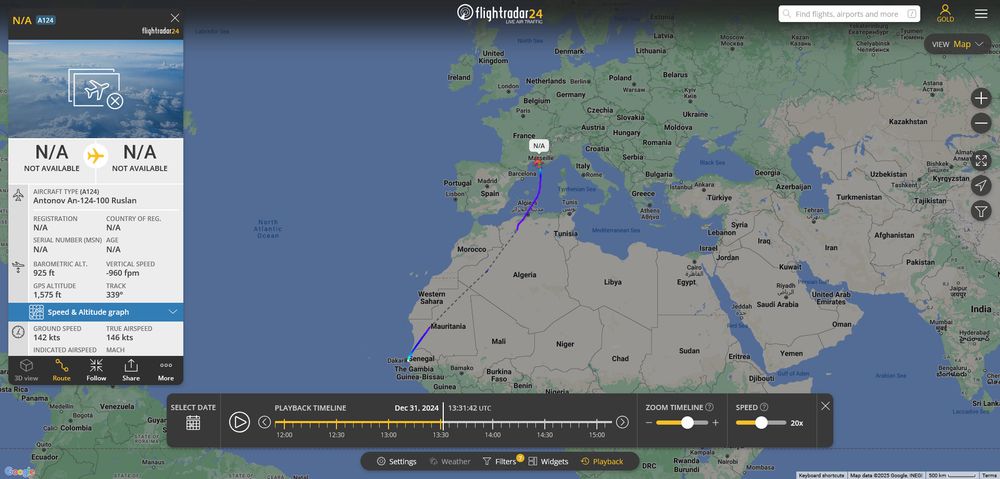
Task: Click the missing aircraft photo placeholder
Action: 96,89
